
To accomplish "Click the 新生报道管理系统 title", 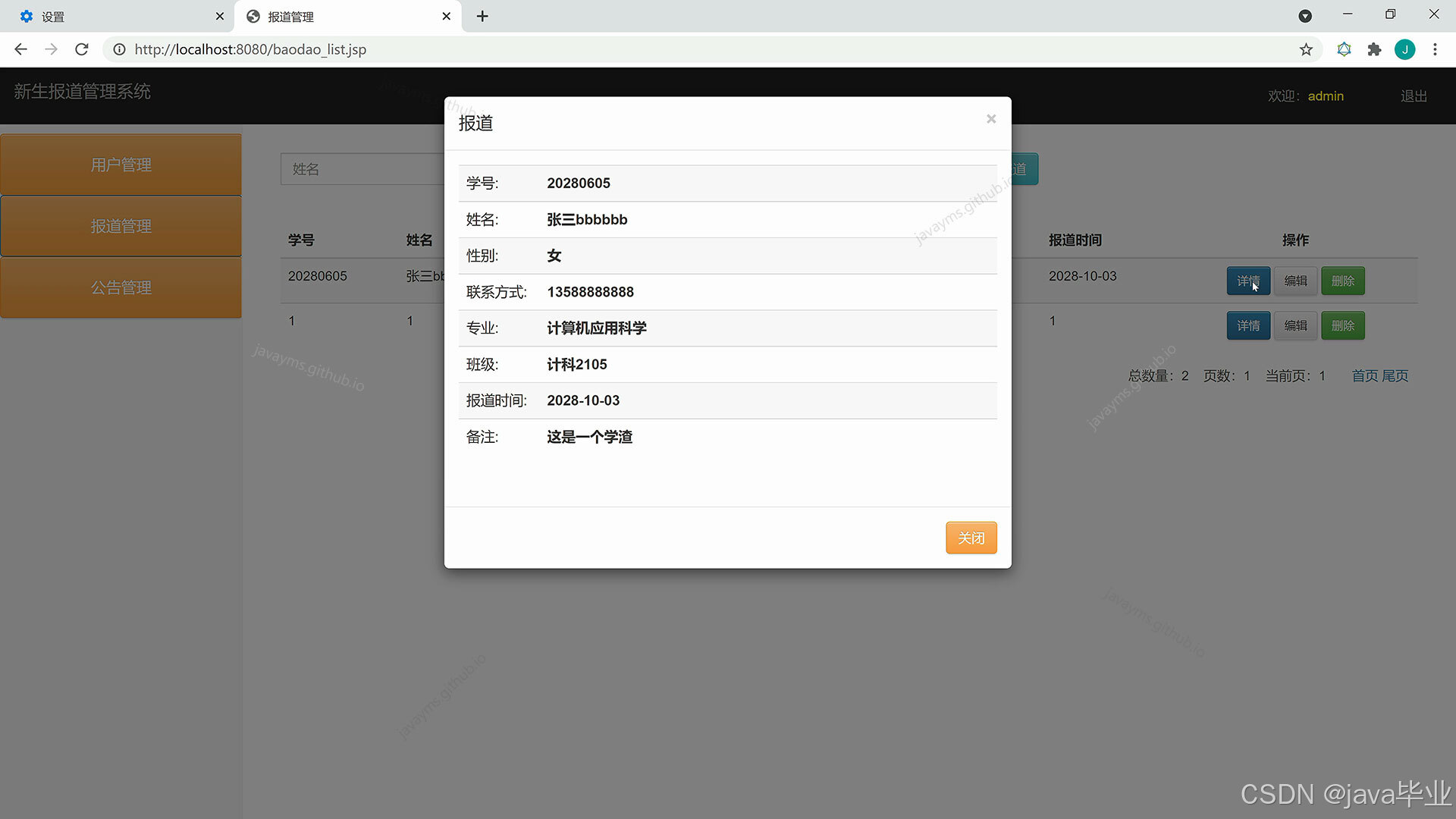I will (82, 91).
